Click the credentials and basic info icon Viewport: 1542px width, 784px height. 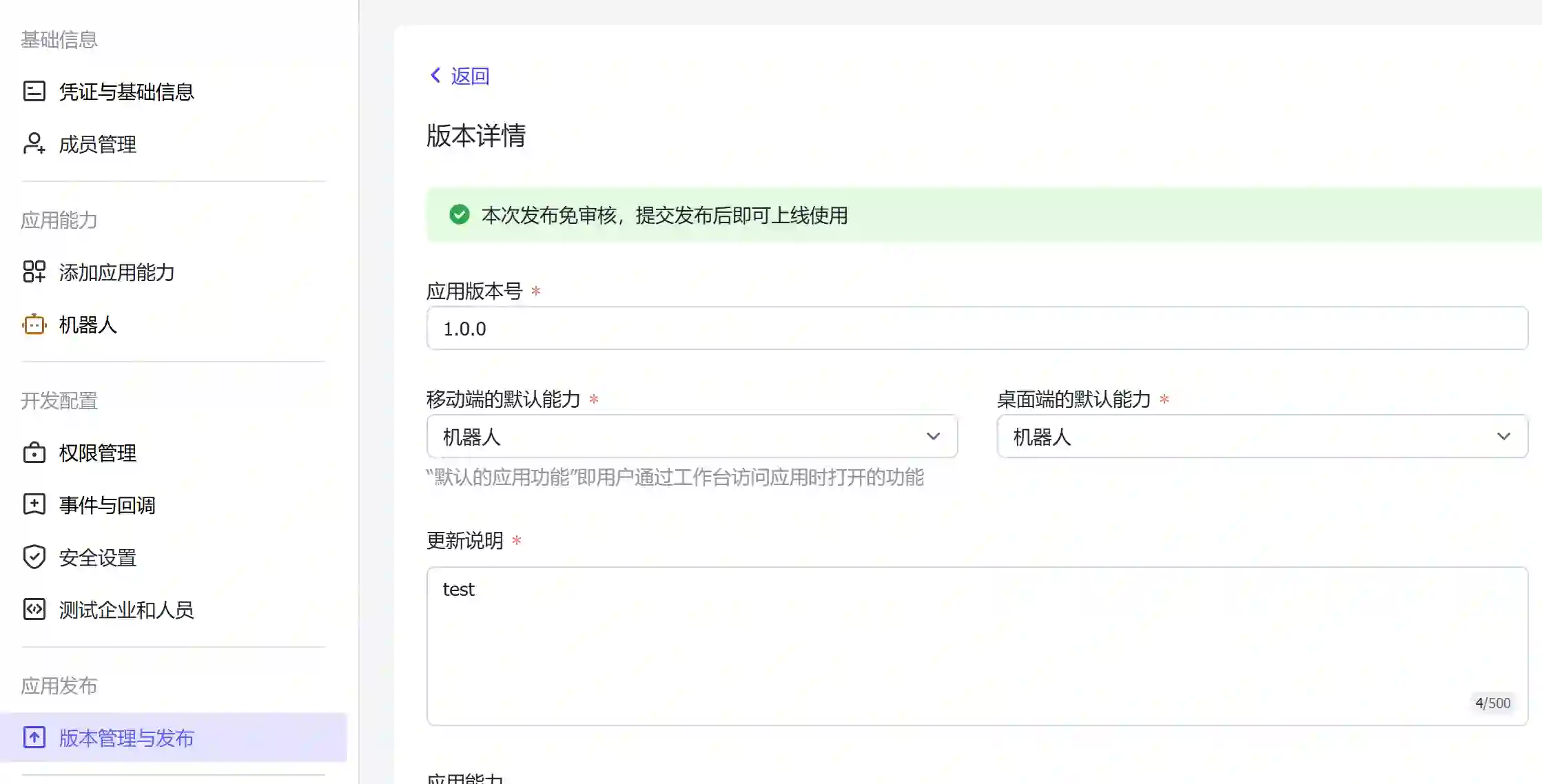[x=34, y=91]
